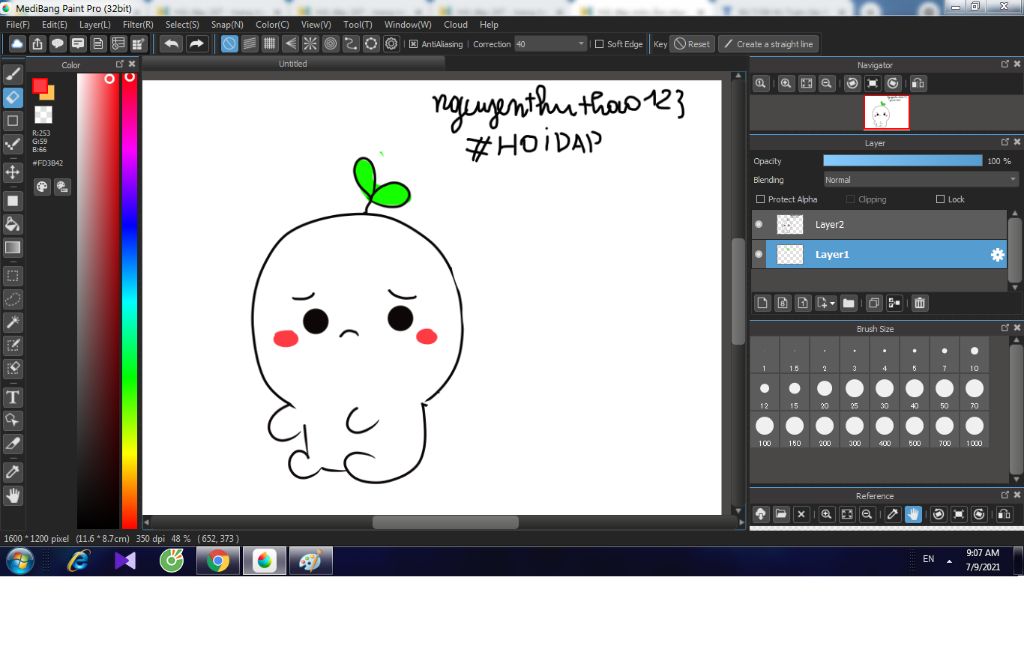Open the Layer menu
1024x661 pixels.
pyautogui.click(x=95, y=24)
